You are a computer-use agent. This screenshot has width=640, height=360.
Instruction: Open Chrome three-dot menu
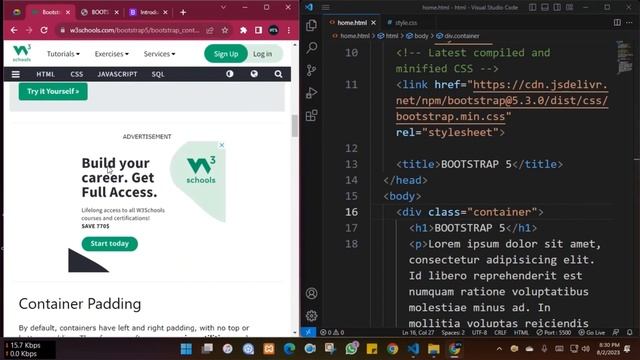coord(289,30)
